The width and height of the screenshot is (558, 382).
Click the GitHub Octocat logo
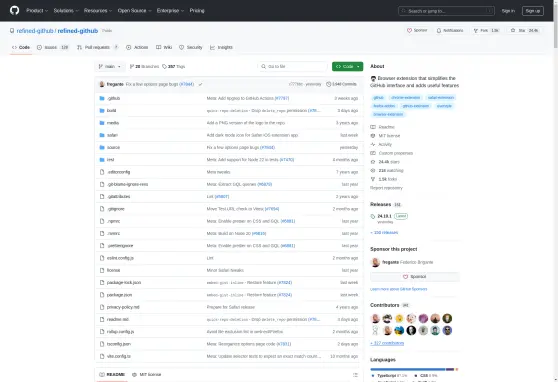(x=15, y=10)
